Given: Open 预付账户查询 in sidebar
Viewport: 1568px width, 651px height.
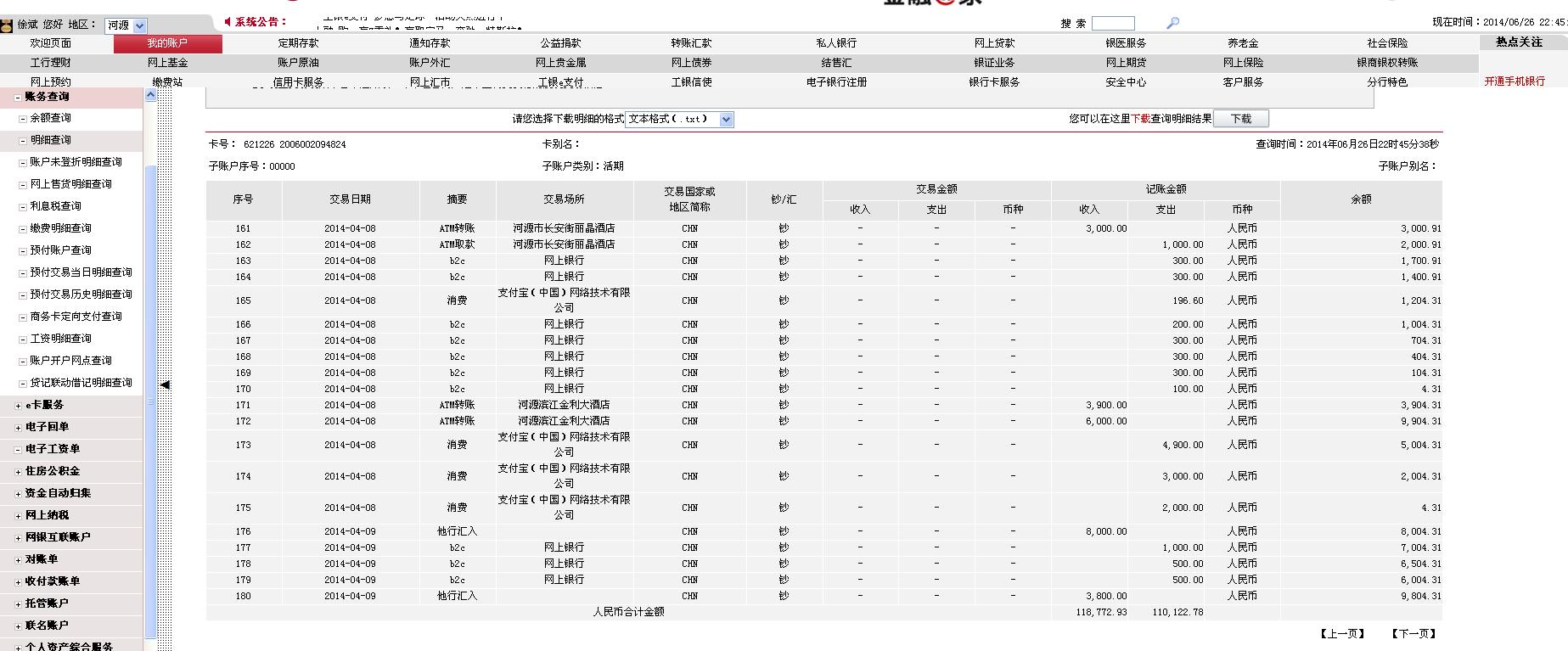Looking at the screenshot, I should [61, 250].
